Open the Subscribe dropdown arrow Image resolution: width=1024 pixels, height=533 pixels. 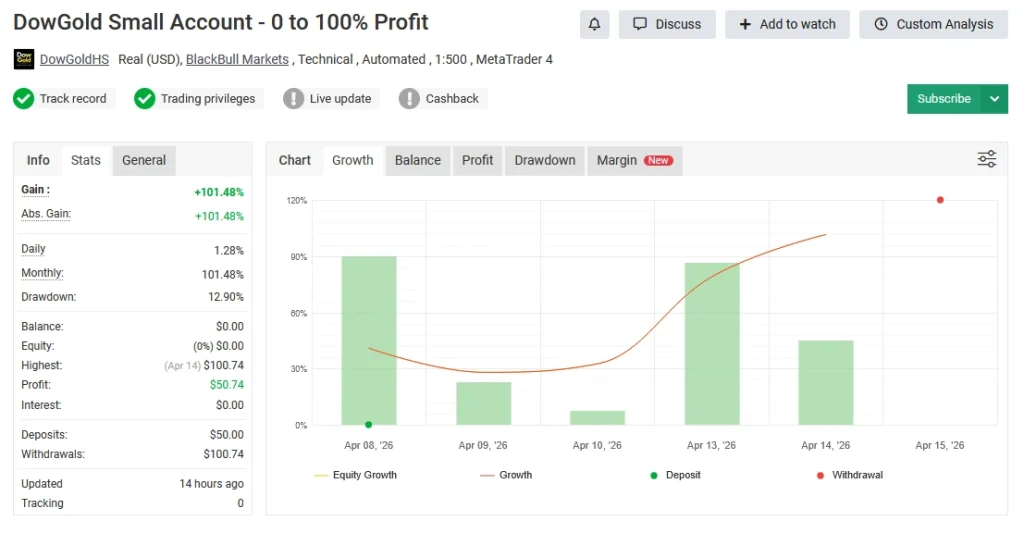click(x=994, y=99)
